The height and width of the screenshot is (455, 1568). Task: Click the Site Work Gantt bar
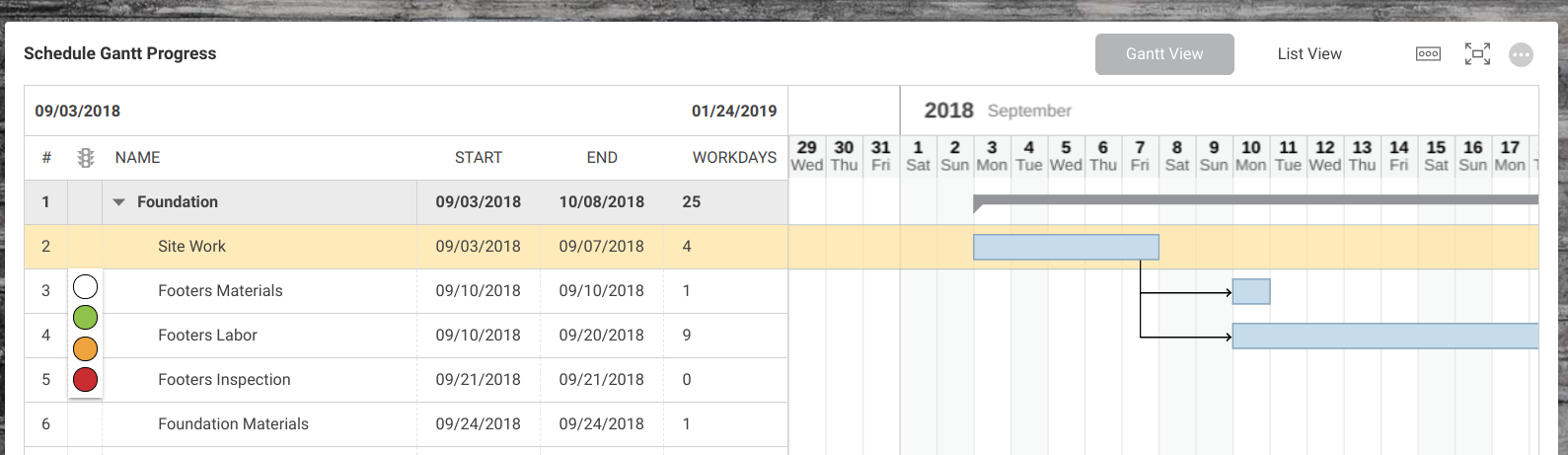1066,247
